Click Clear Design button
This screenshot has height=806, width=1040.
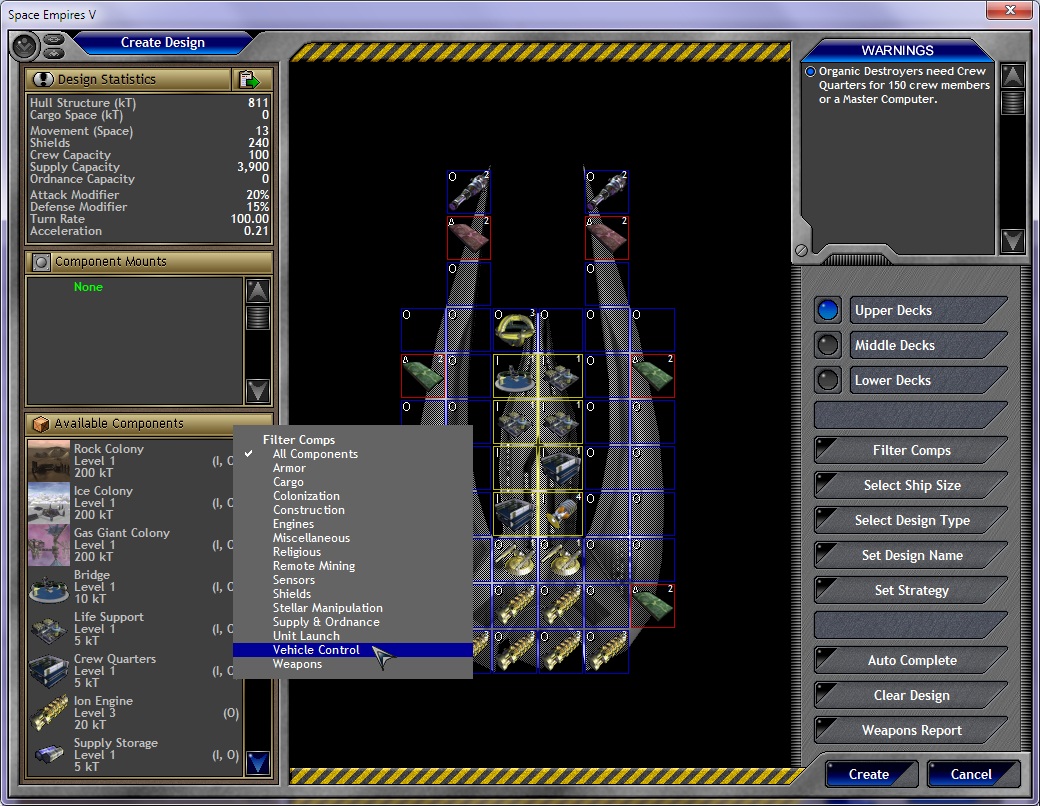911,696
